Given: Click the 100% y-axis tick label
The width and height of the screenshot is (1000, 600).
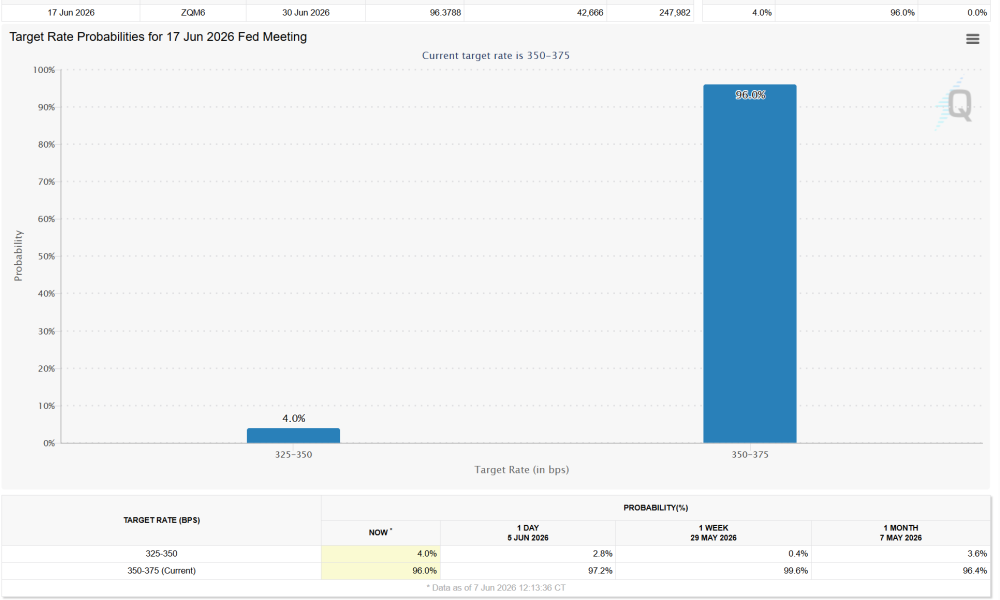Looking at the screenshot, I should click(x=44, y=70).
